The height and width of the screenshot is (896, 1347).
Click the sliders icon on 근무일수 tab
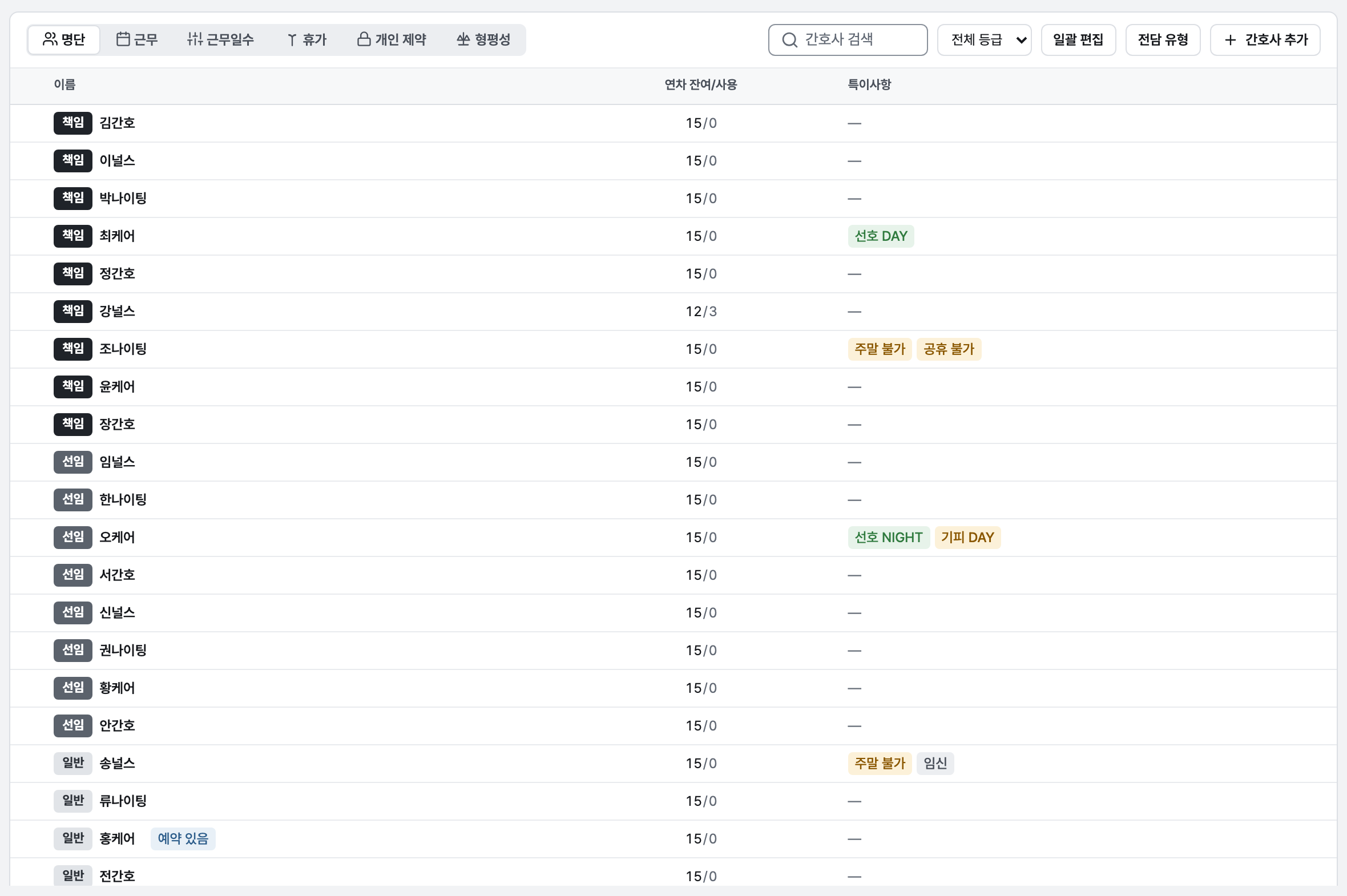[x=195, y=39]
